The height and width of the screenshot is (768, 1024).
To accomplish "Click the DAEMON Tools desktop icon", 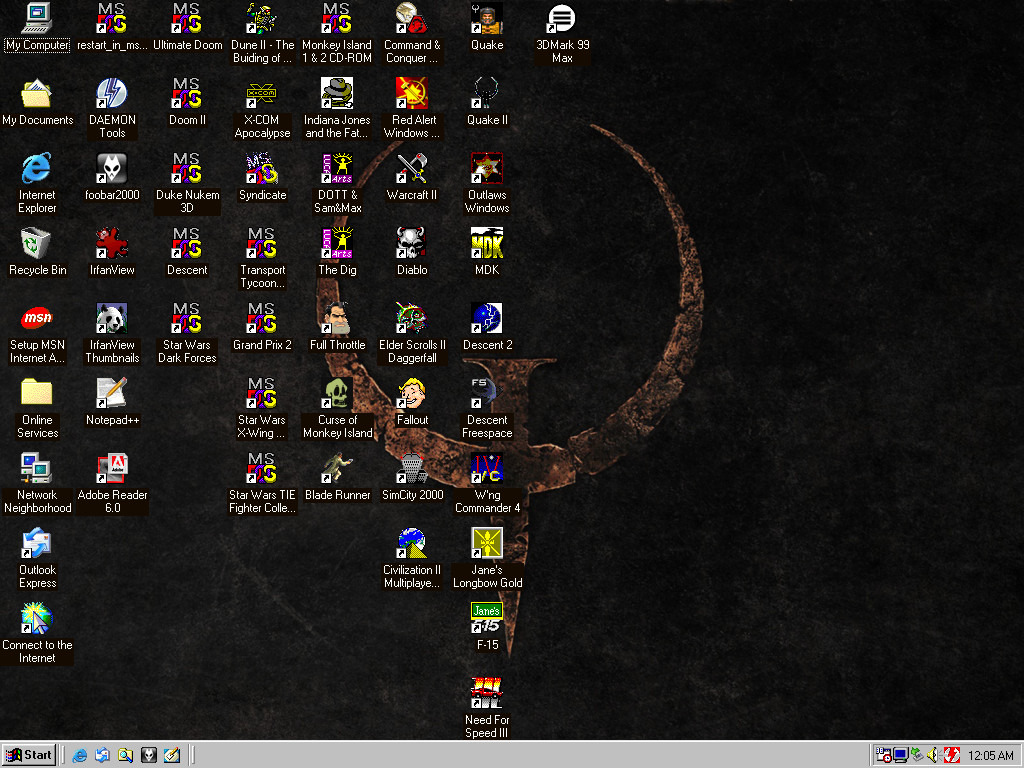I will point(112,94).
